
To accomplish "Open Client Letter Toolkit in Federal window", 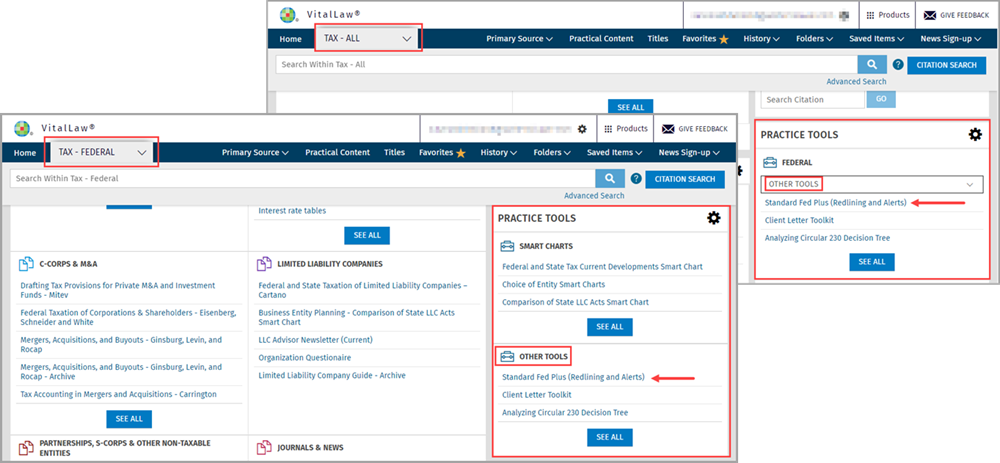I will (536, 395).
